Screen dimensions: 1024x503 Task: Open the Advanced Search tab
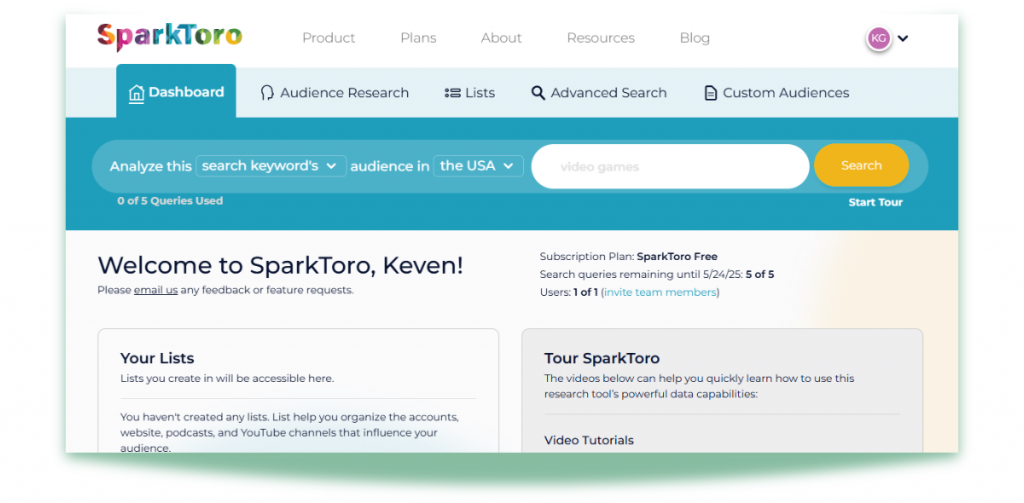pyautogui.click(x=599, y=93)
